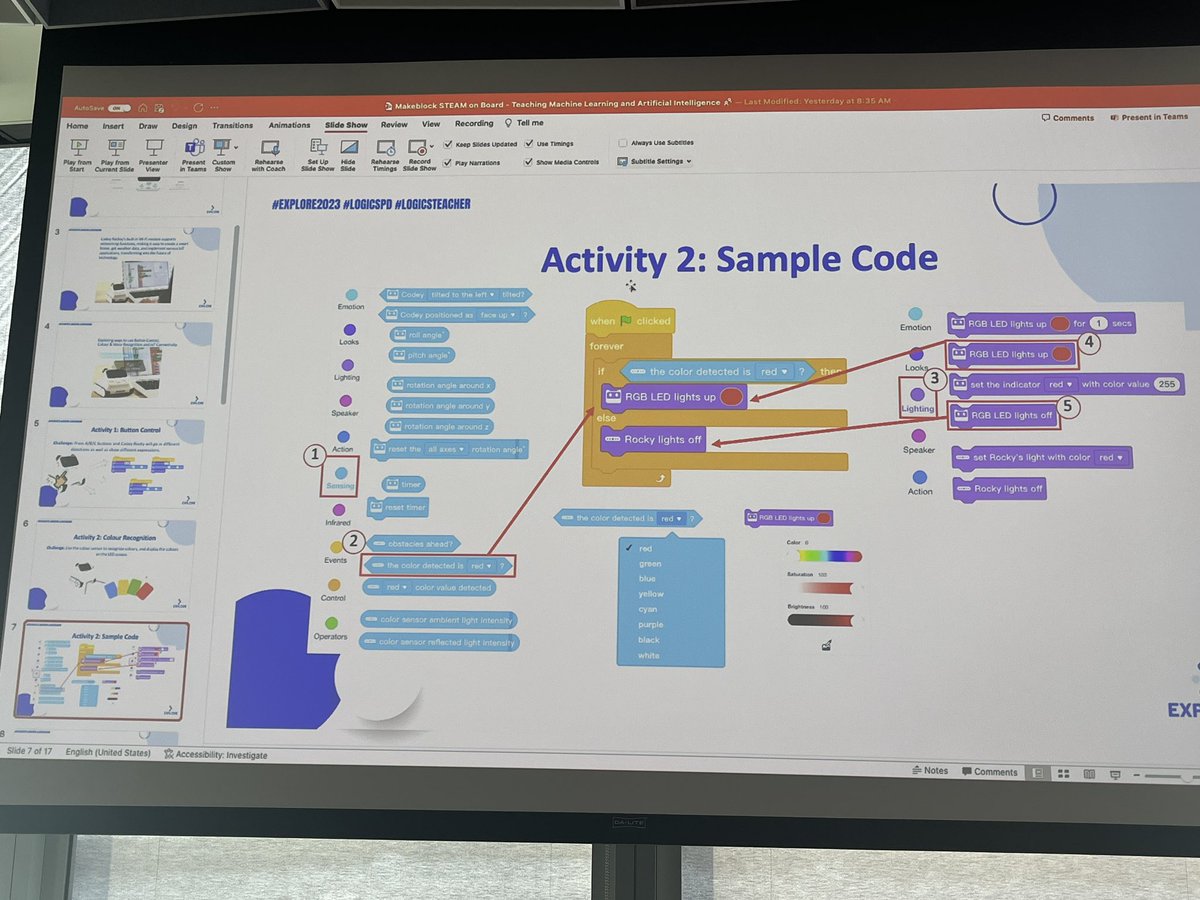Open the Review tab

(x=394, y=124)
